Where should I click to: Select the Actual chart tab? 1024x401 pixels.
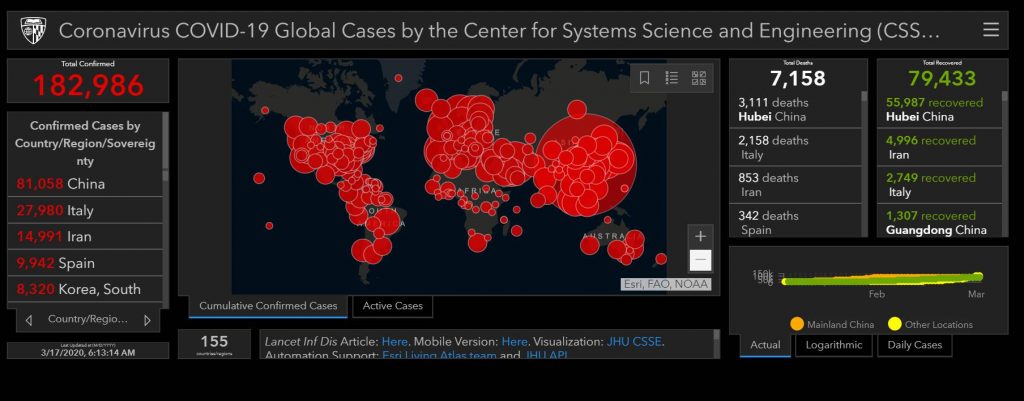(765, 345)
